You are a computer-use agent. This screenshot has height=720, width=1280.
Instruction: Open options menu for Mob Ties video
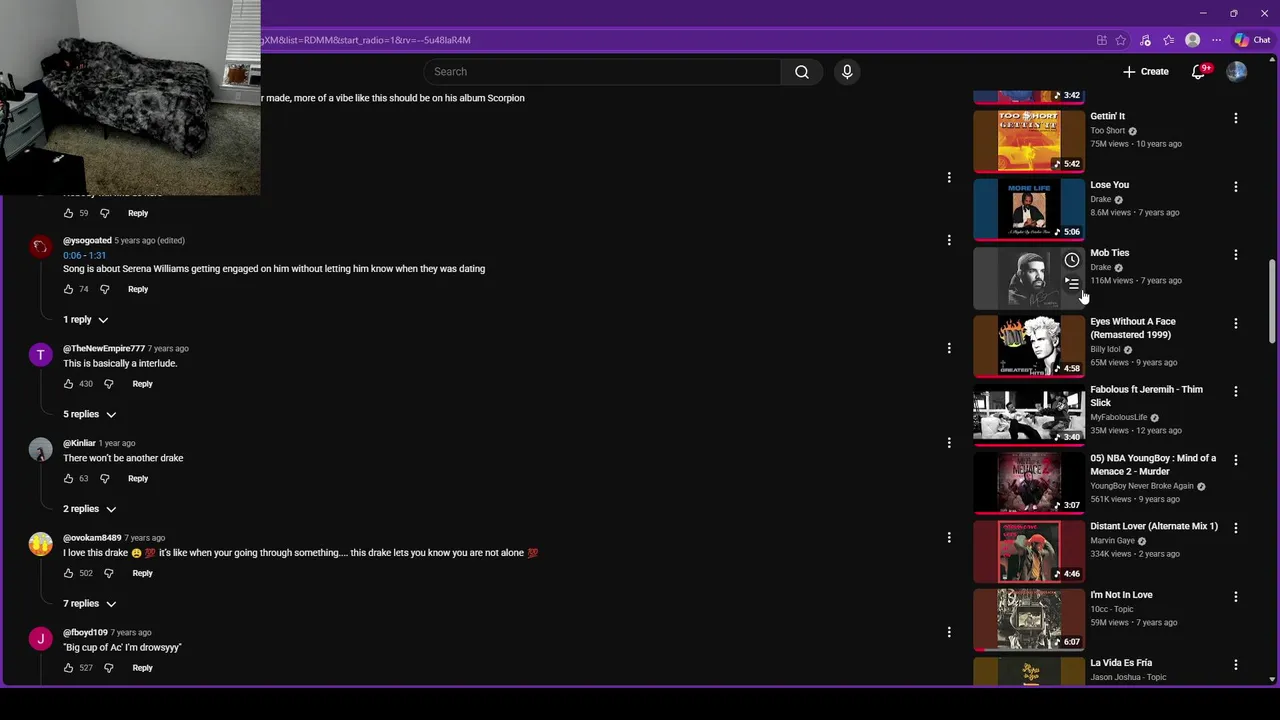[x=1235, y=255]
